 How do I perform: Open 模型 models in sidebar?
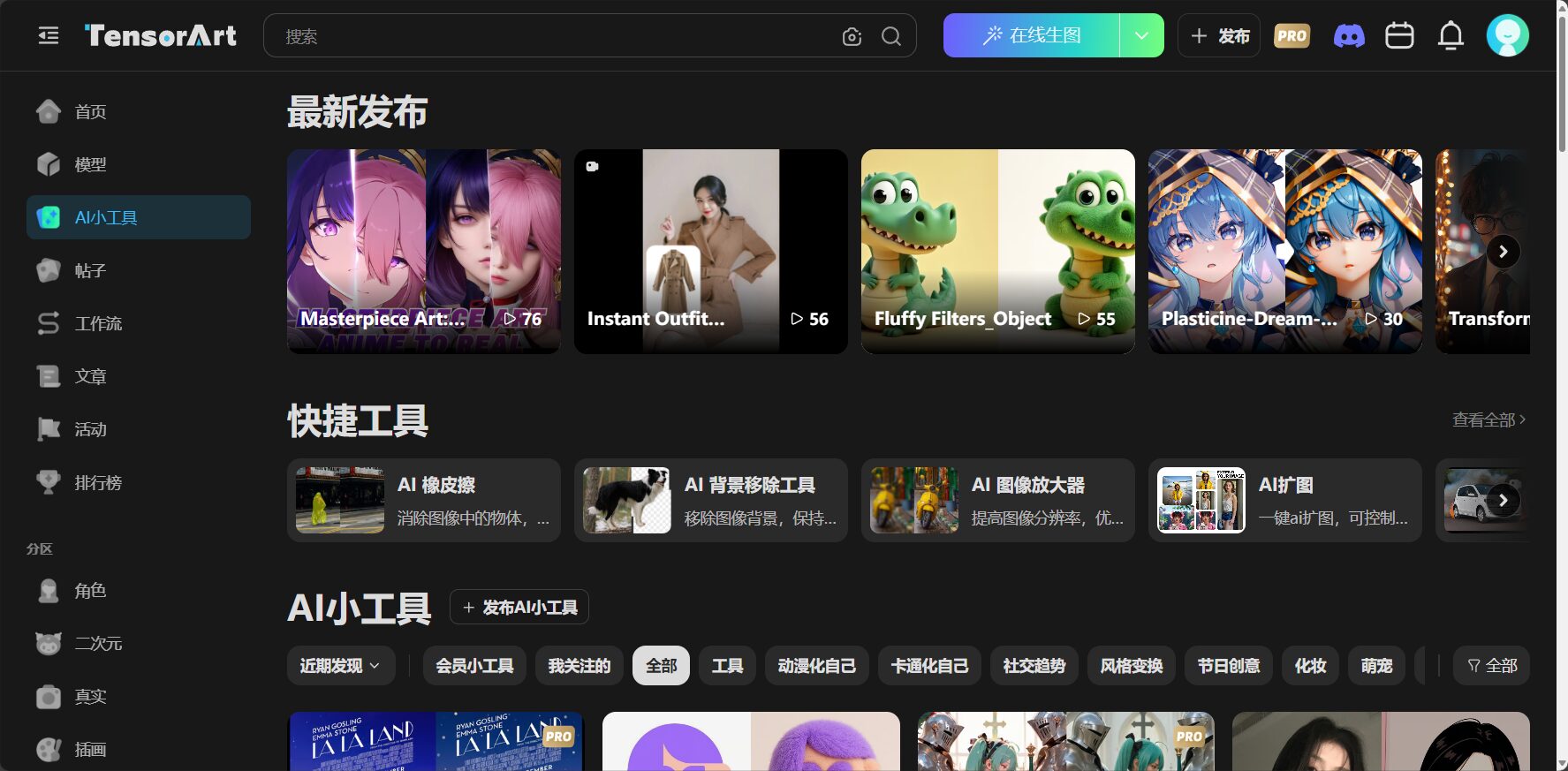click(139, 164)
